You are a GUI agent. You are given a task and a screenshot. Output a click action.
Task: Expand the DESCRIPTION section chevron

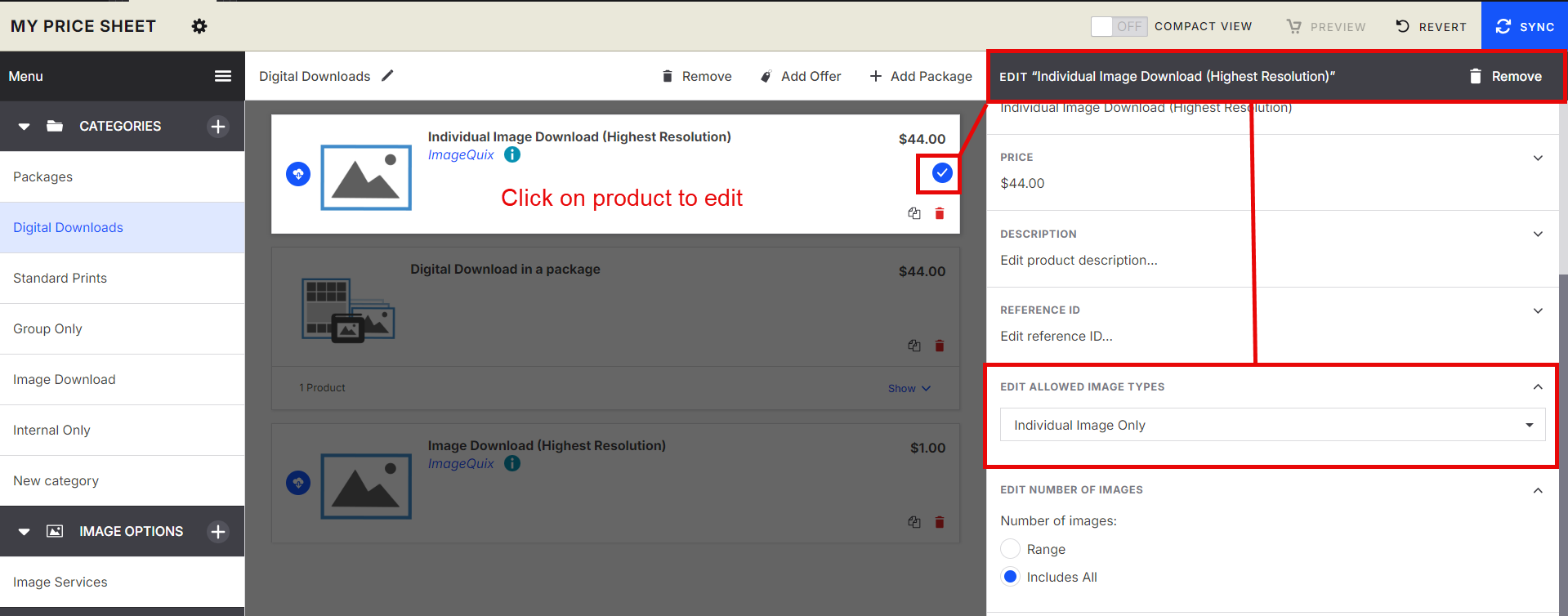pos(1538,234)
